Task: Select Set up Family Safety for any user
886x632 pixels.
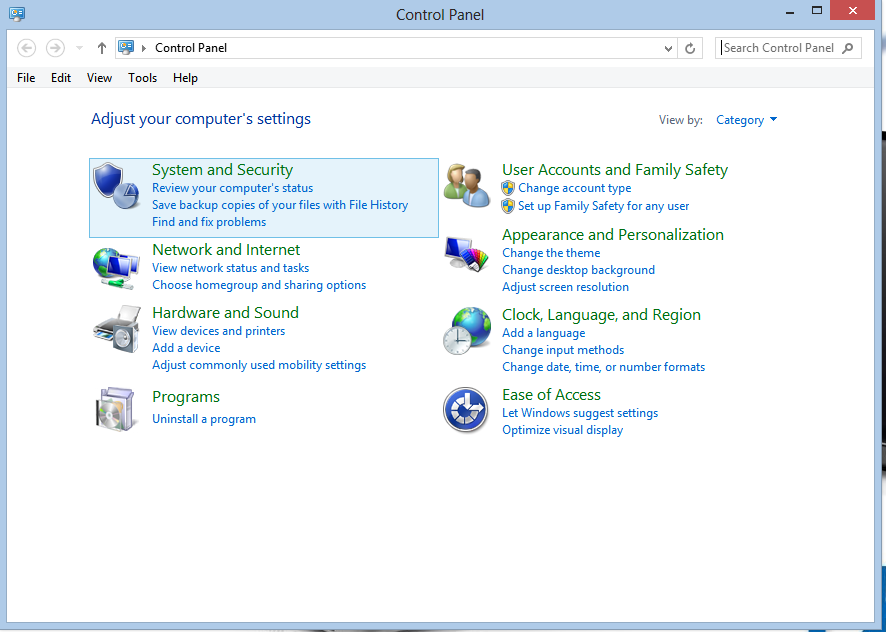Action: [x=603, y=206]
